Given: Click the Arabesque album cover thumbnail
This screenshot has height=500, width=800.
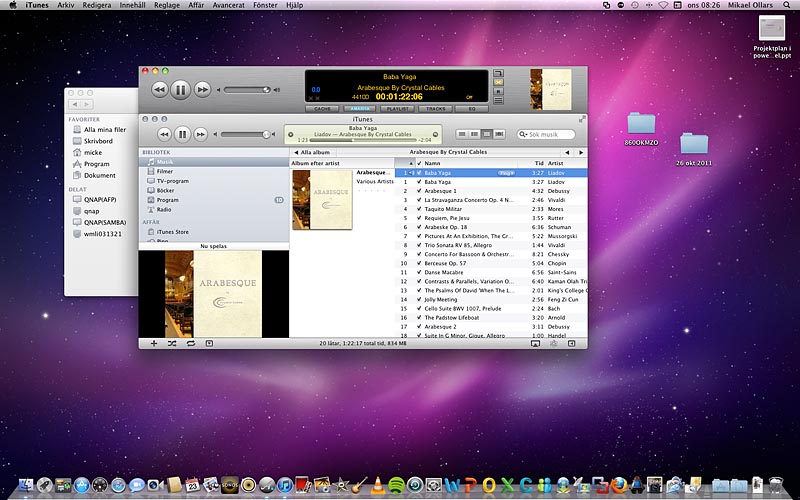Looking at the screenshot, I should (x=322, y=199).
